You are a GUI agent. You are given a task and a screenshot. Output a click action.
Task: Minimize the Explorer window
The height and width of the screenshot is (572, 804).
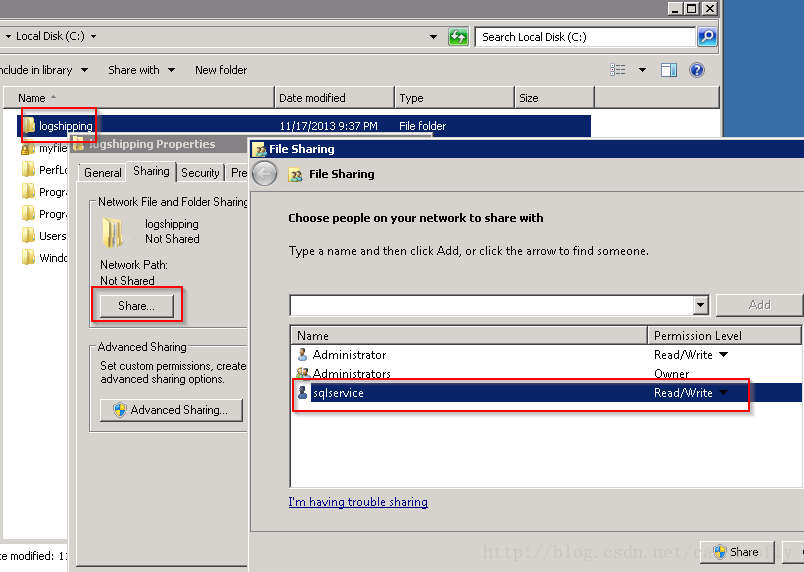tap(675, 9)
